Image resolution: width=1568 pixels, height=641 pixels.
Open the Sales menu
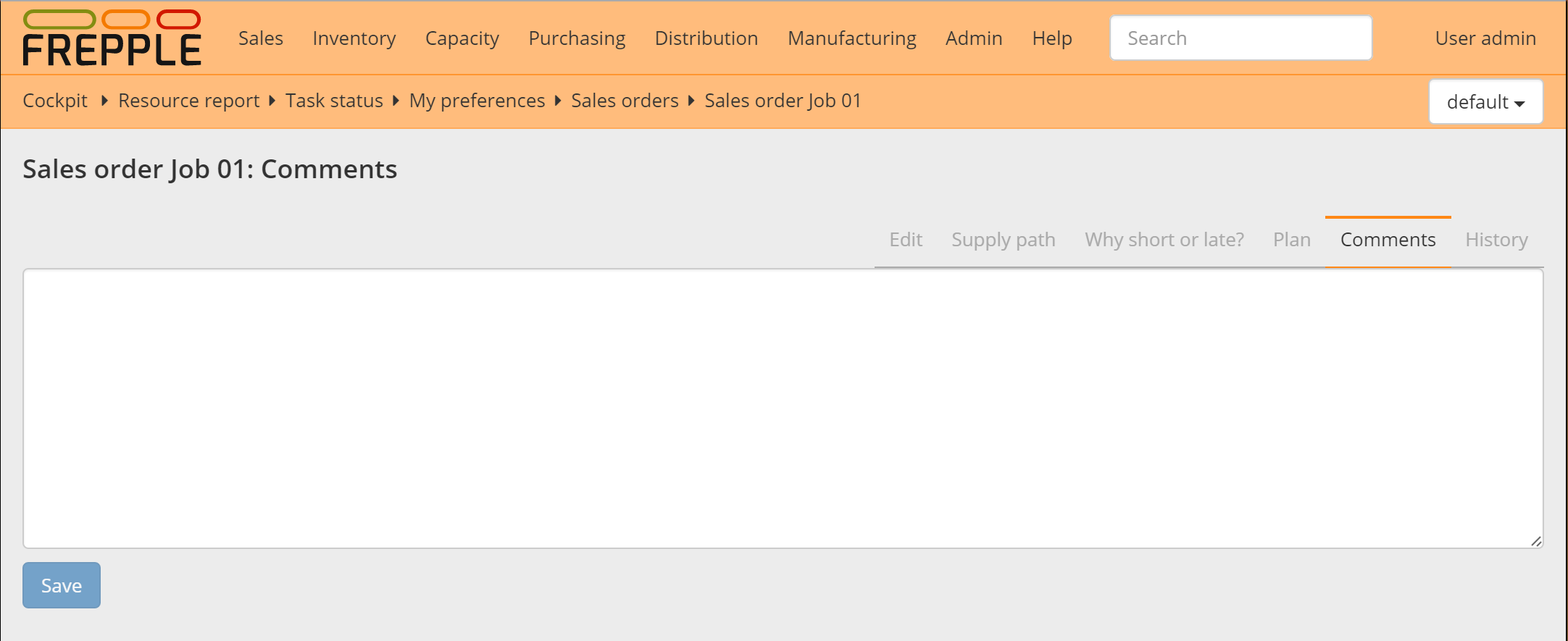[x=261, y=38]
